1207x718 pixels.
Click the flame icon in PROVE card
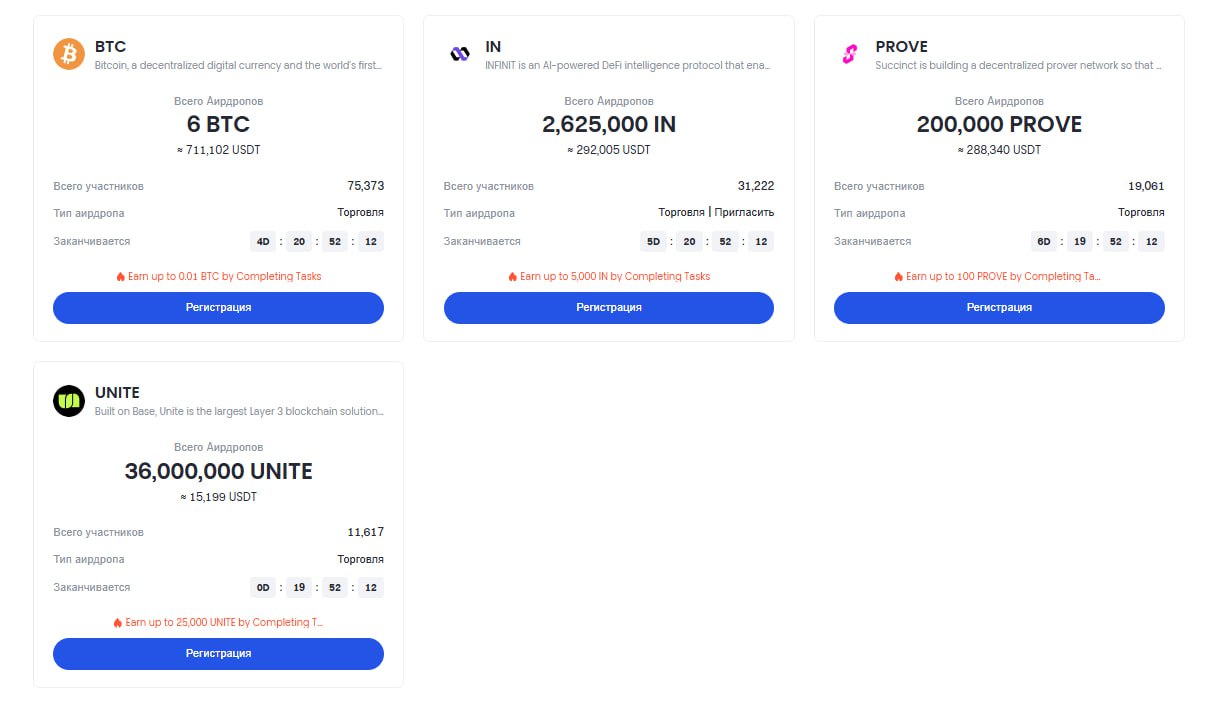(x=899, y=276)
